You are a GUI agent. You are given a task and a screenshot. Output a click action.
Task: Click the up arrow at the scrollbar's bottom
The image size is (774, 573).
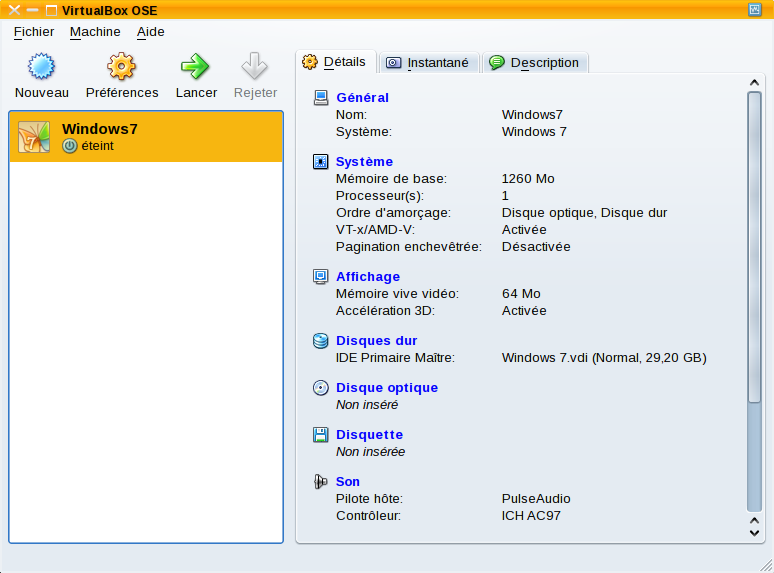[754, 520]
